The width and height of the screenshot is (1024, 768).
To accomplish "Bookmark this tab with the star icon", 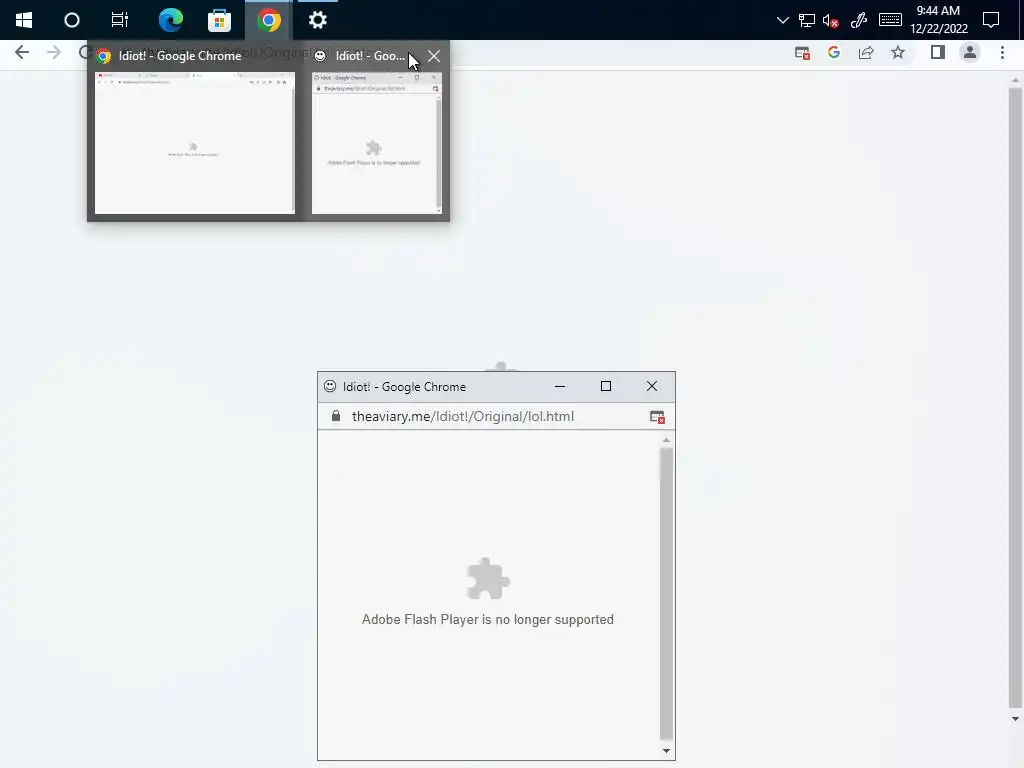I will [898, 53].
